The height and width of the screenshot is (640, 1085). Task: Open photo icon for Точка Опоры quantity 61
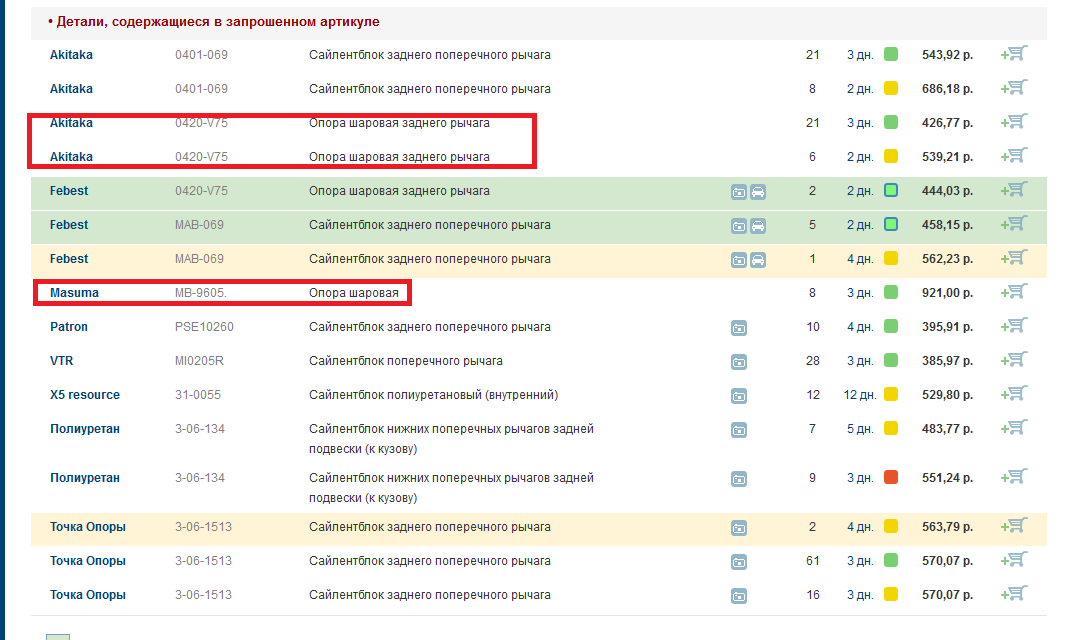pyautogui.click(x=739, y=562)
